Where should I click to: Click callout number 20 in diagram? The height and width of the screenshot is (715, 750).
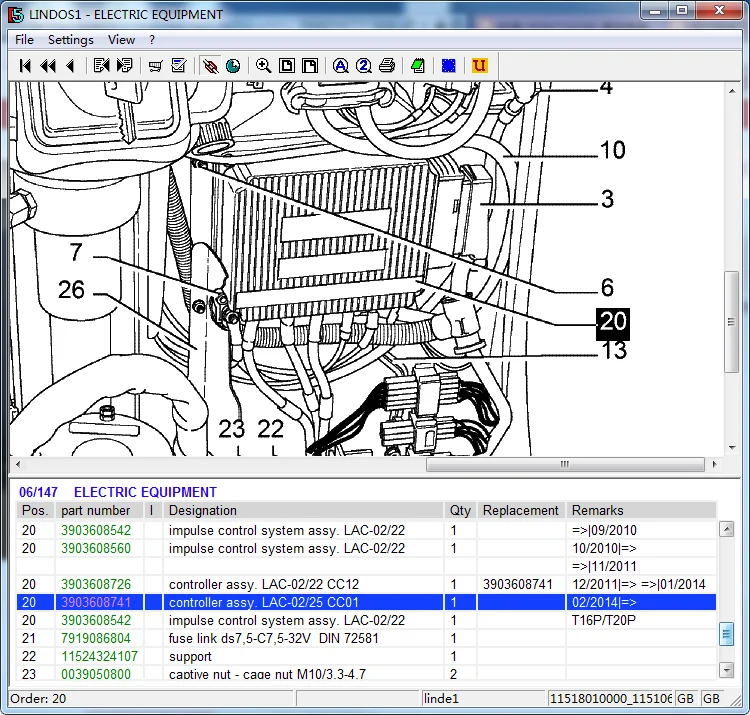coord(612,321)
